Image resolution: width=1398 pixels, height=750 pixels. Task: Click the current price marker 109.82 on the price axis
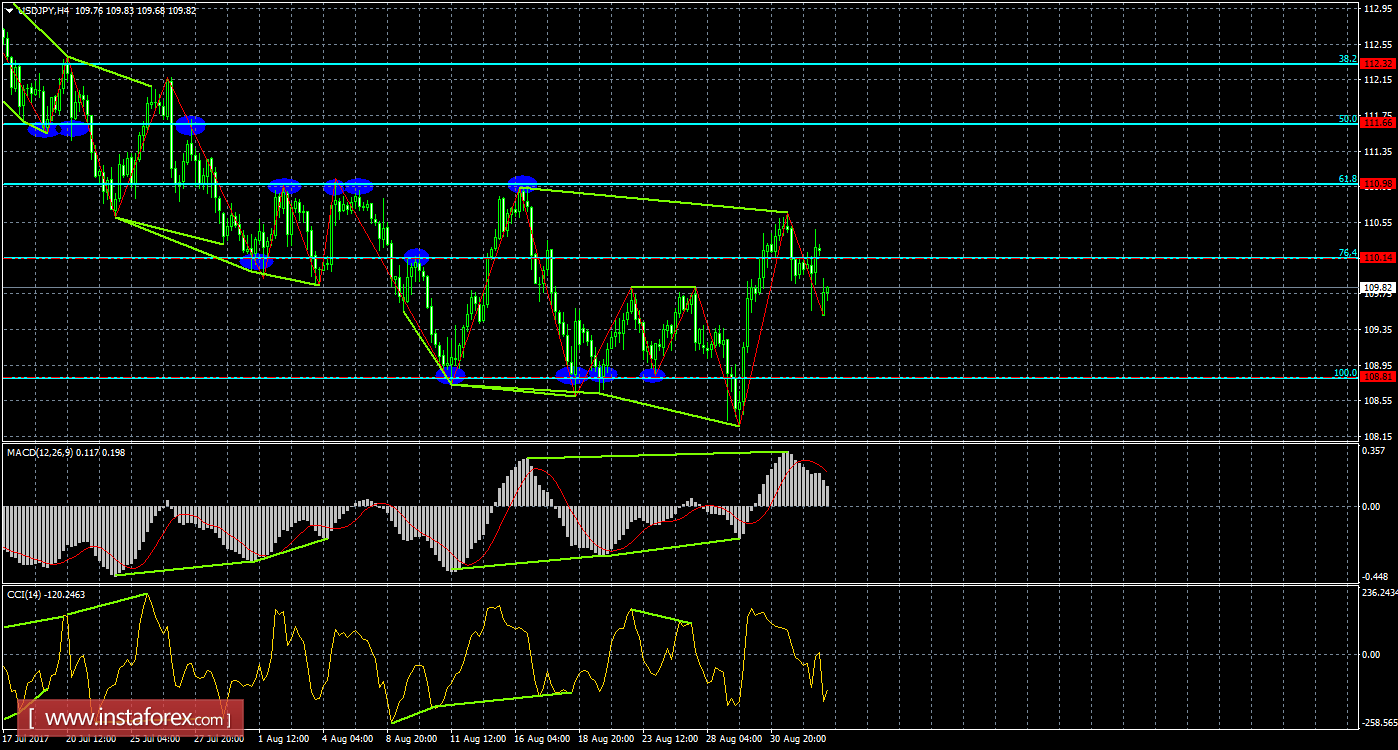[1379, 288]
